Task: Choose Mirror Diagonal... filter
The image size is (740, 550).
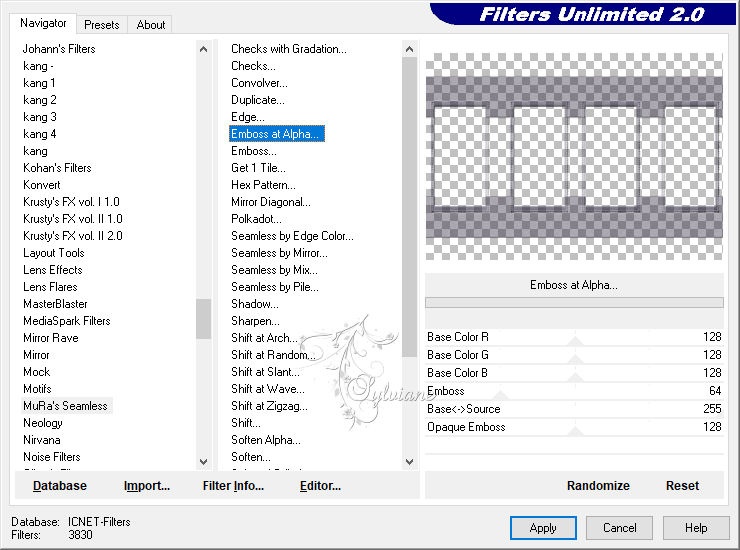Action: click(271, 202)
